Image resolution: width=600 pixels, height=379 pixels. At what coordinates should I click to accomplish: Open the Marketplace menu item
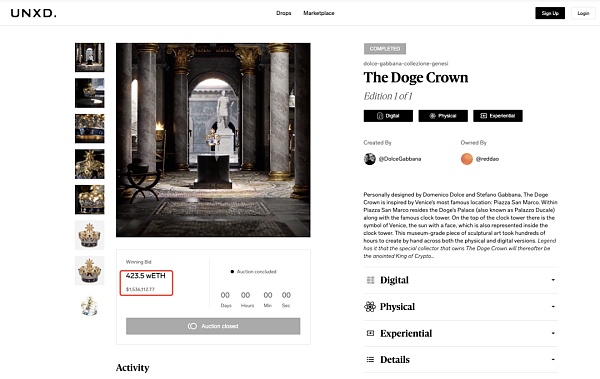(319, 13)
